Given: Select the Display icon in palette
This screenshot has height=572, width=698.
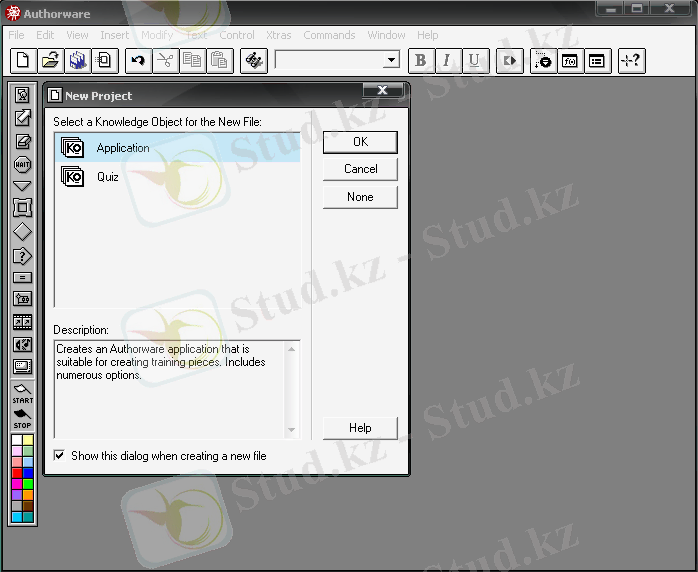Looking at the screenshot, I should (22, 94).
